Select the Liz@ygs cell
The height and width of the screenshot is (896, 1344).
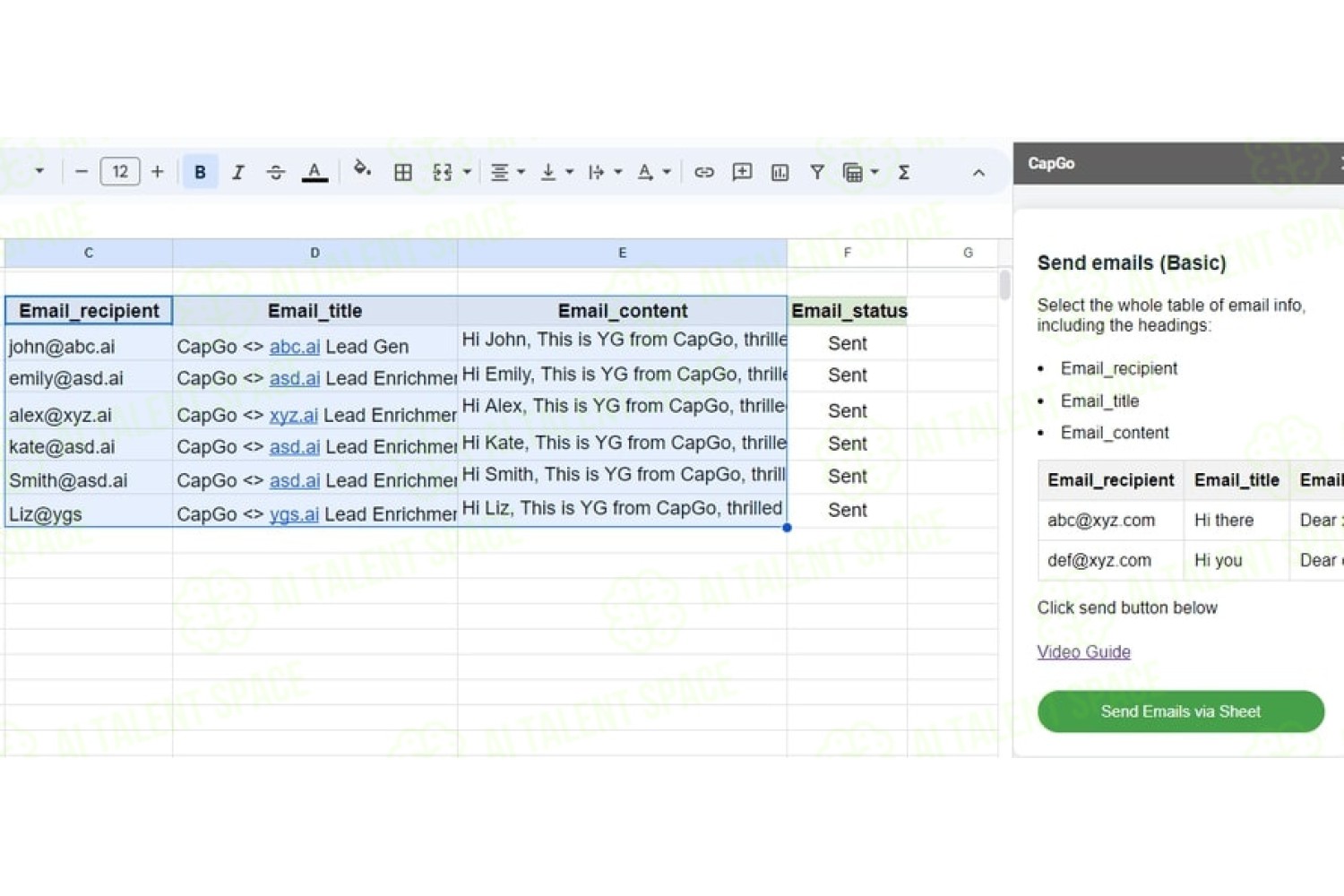click(89, 512)
